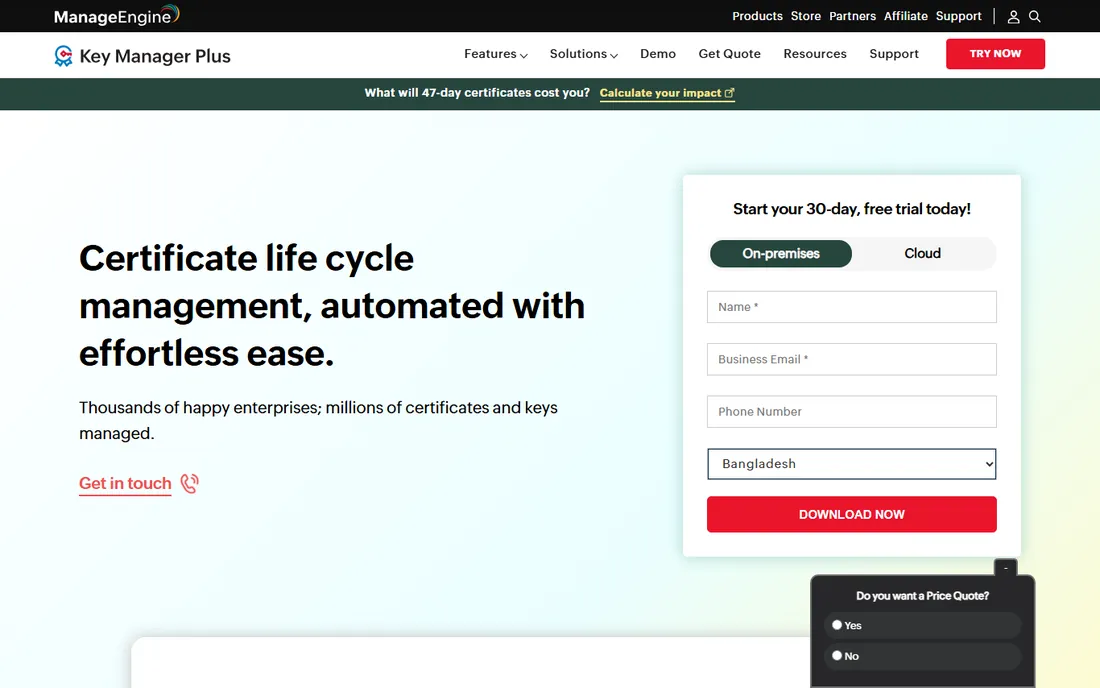Open the Demo menu item
This screenshot has width=1100, height=688.
[657, 54]
